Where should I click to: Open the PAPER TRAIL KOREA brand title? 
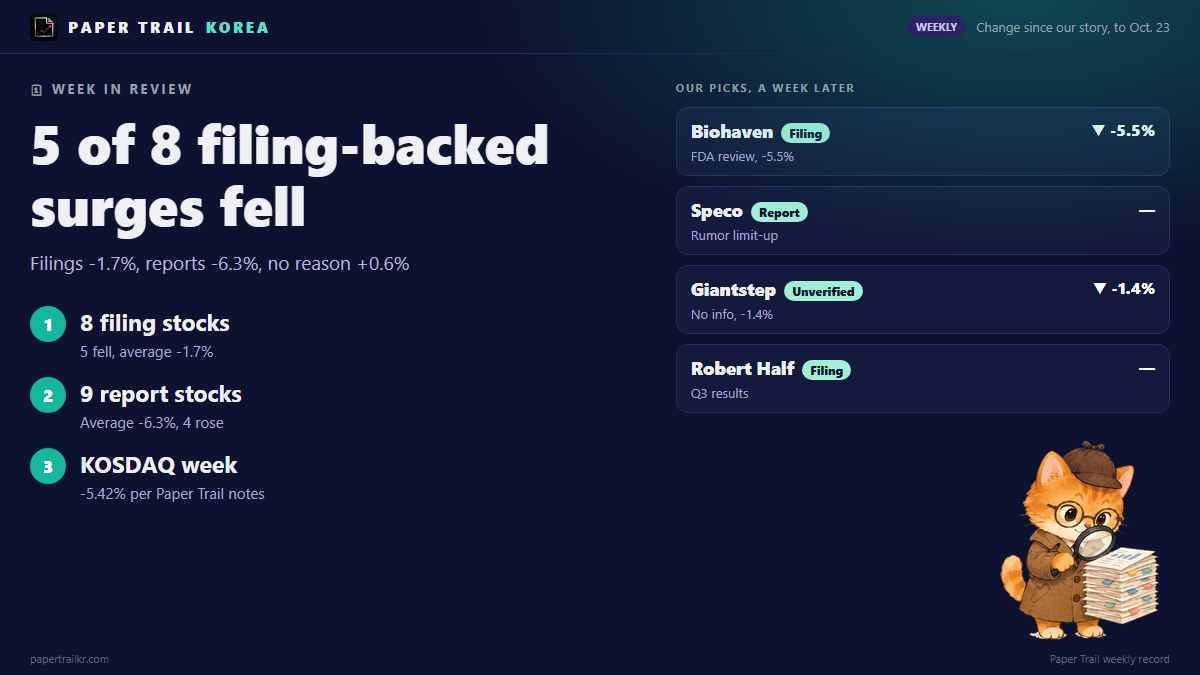(x=168, y=28)
